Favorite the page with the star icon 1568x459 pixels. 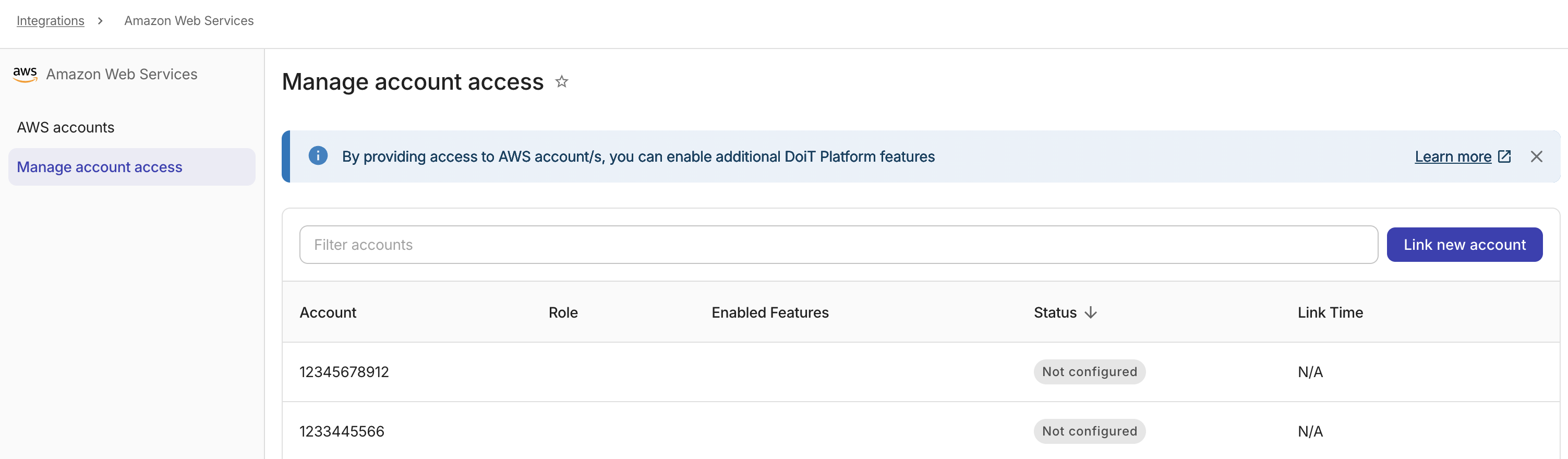coord(562,81)
